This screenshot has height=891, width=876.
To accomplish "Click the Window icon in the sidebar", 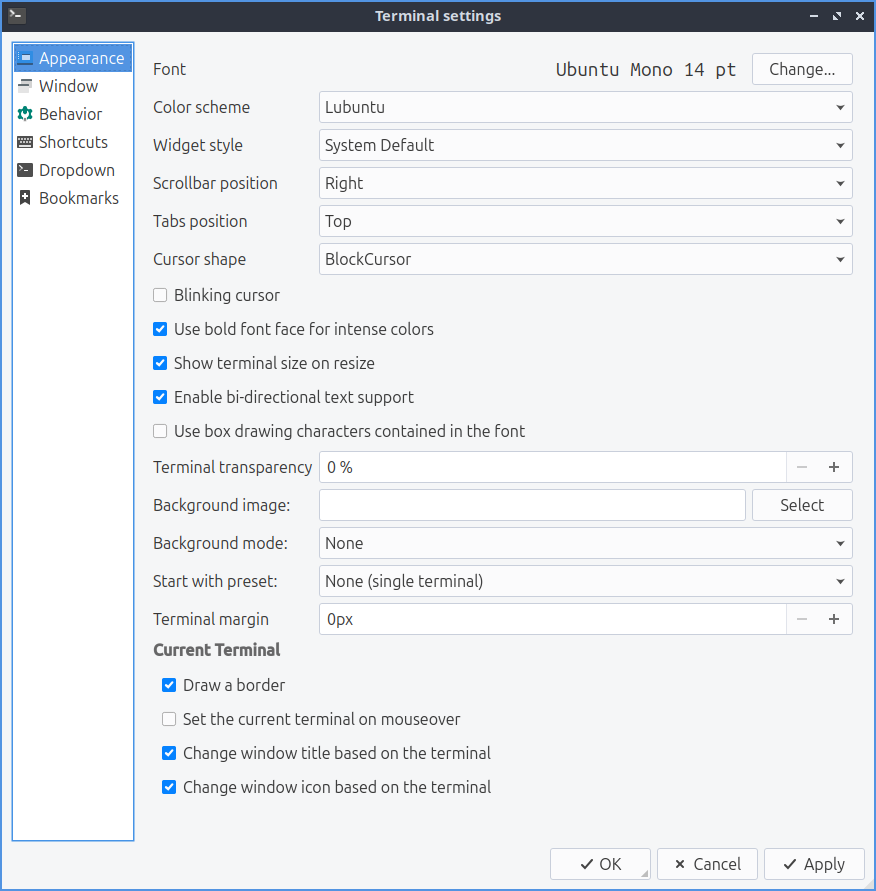I will (25, 86).
